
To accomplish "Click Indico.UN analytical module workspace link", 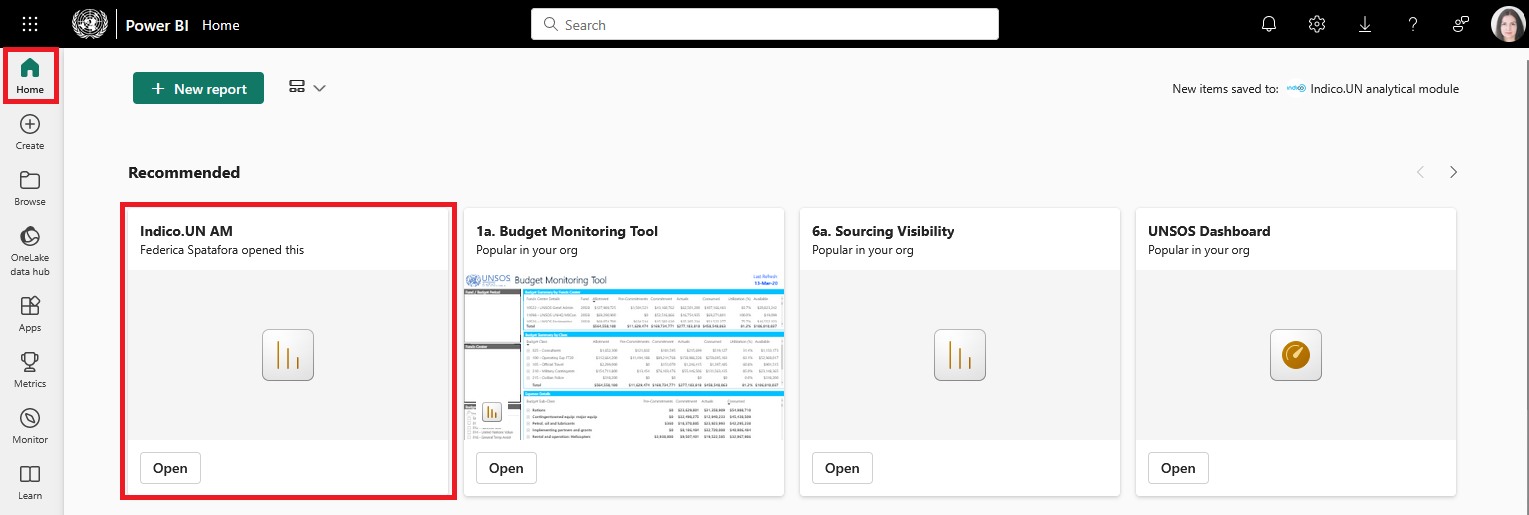I will (1372, 89).
